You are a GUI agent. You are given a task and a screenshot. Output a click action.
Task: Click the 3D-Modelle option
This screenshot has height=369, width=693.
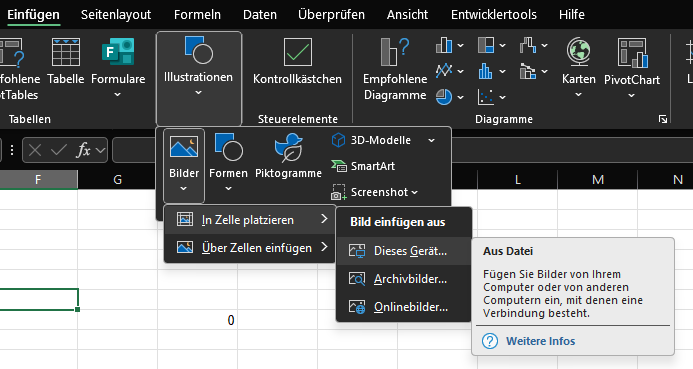(371, 141)
